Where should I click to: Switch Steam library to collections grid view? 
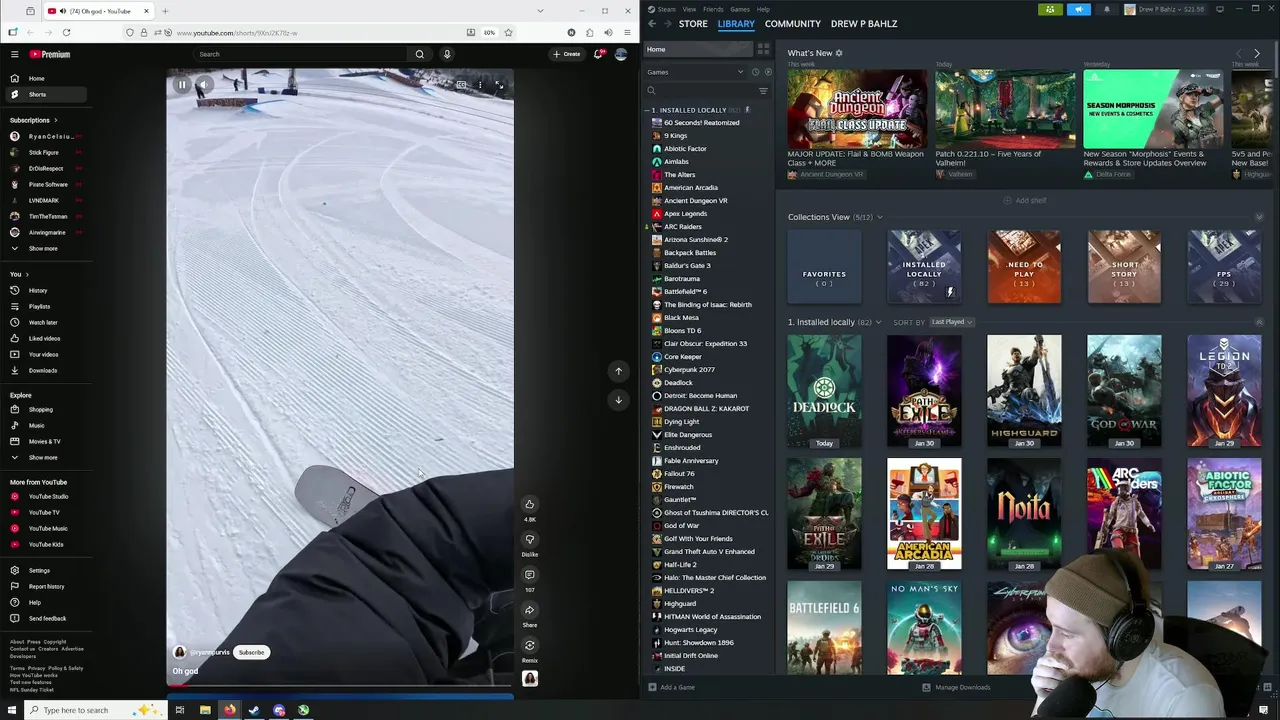click(763, 49)
